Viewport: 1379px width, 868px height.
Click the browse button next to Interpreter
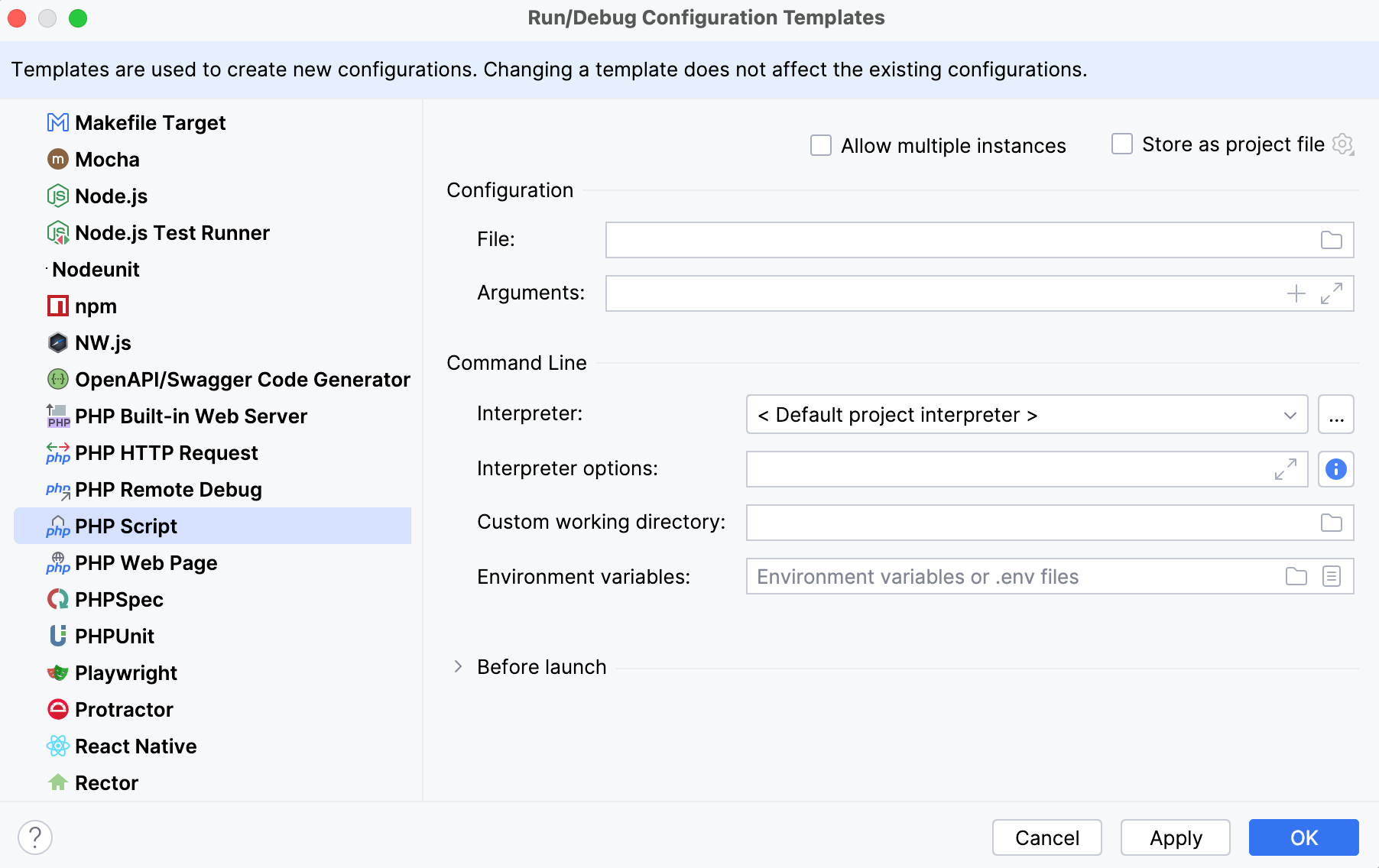pyautogui.click(x=1335, y=414)
